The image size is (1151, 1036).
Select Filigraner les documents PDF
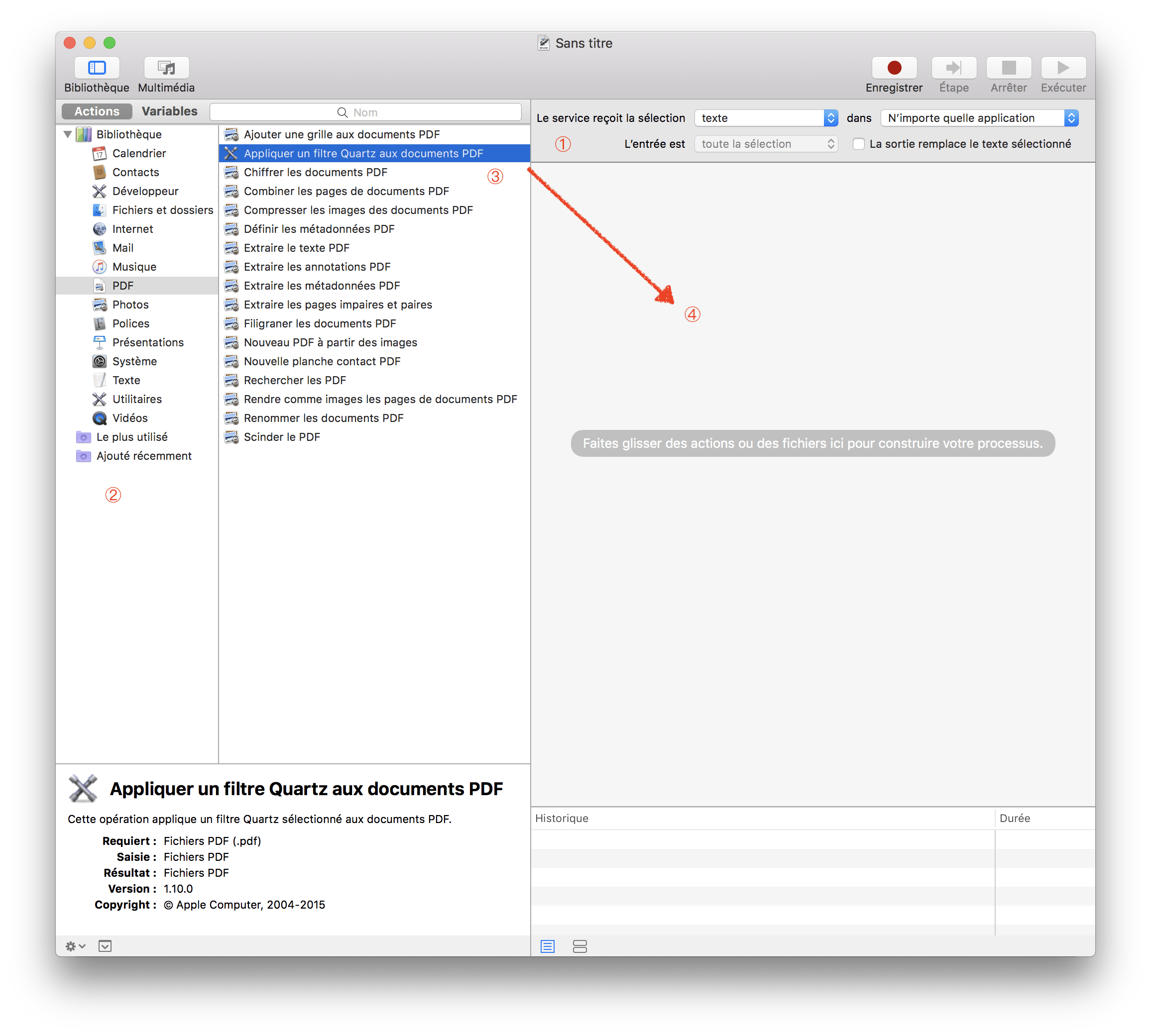(374, 323)
